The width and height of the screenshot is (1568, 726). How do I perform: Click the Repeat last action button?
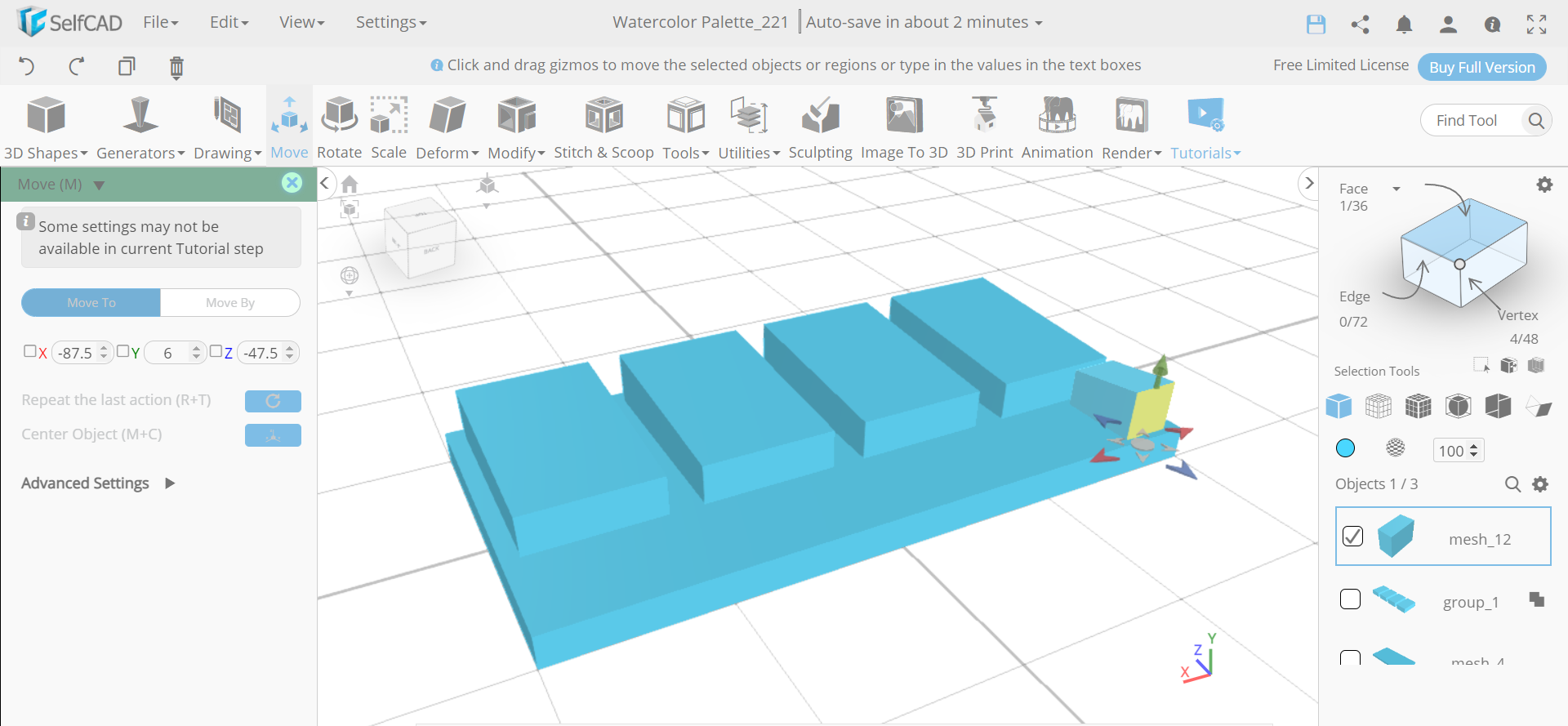click(273, 401)
